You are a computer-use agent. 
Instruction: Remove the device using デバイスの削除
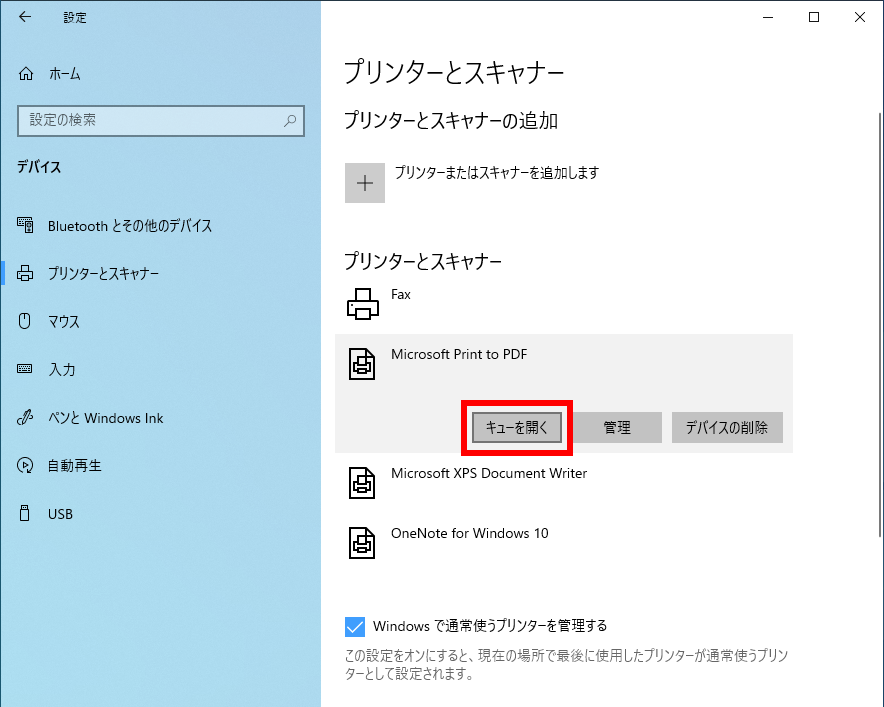[727, 427]
